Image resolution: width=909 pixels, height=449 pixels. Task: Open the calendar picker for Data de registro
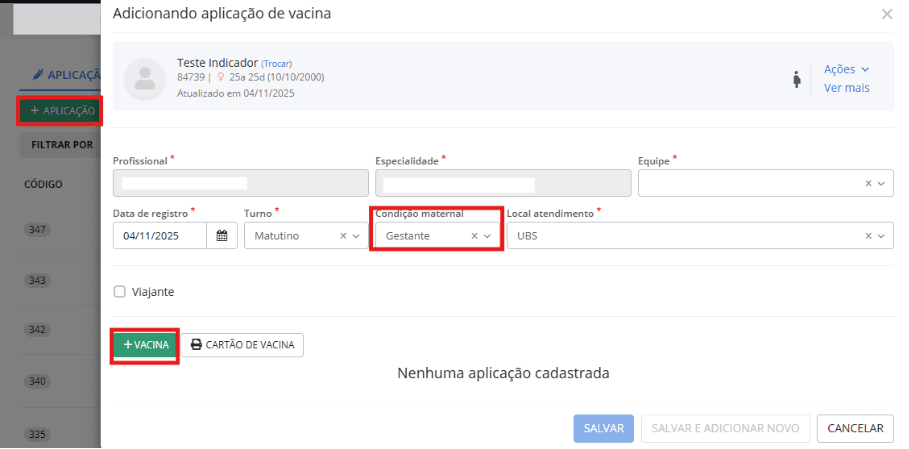(x=221, y=236)
